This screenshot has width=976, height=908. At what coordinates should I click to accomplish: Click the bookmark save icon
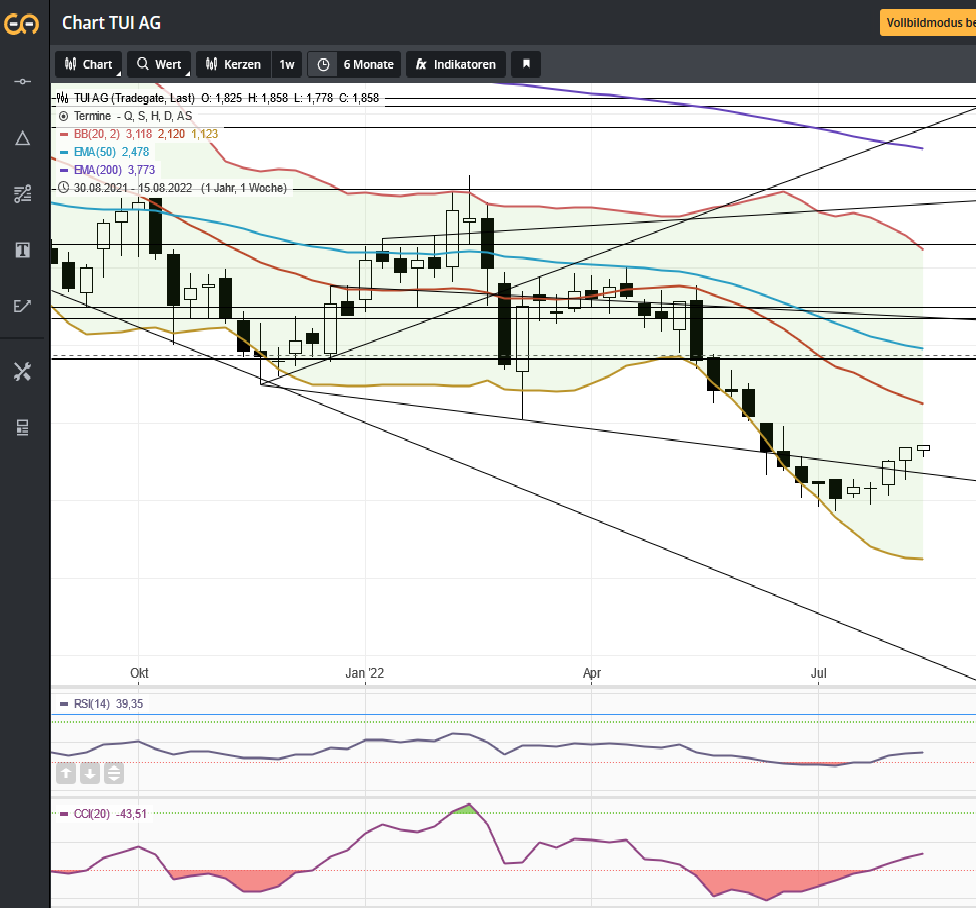(526, 64)
